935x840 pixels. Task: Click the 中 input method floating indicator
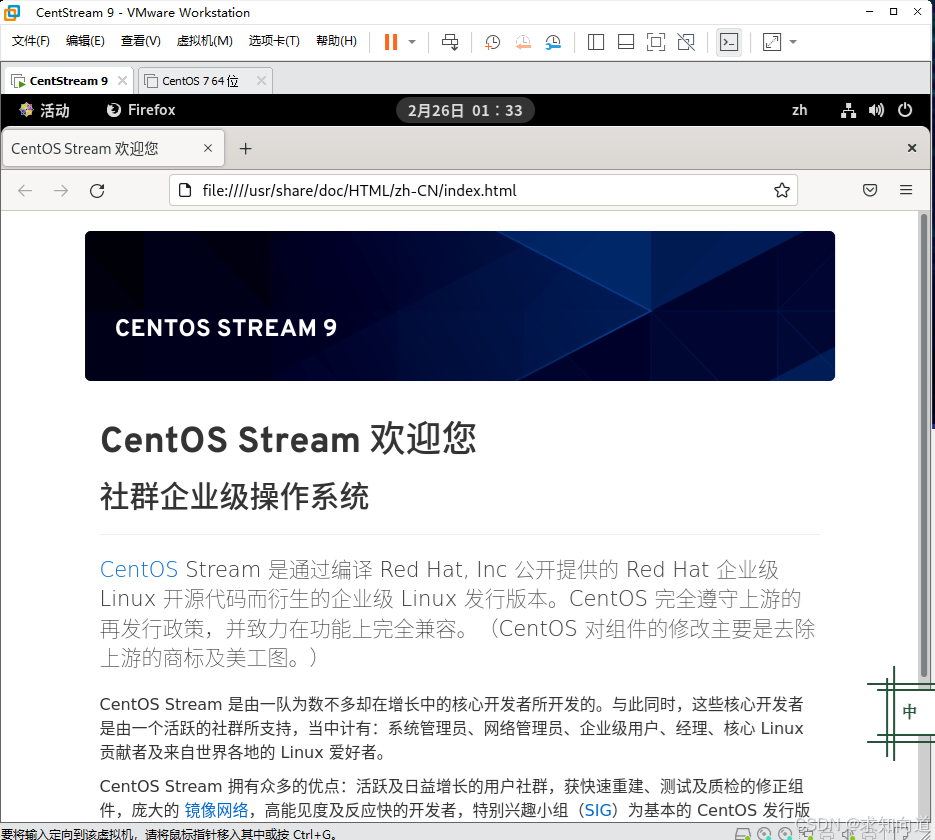click(909, 711)
